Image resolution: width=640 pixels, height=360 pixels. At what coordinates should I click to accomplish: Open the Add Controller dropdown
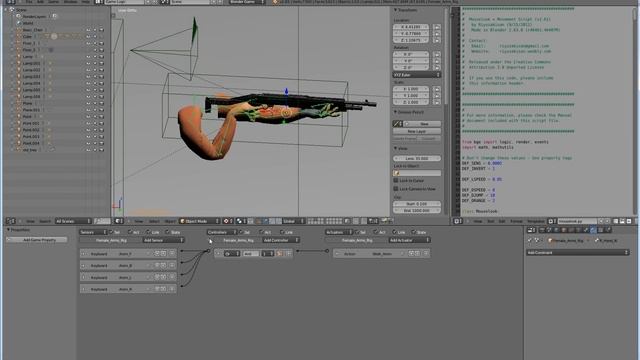click(281, 240)
